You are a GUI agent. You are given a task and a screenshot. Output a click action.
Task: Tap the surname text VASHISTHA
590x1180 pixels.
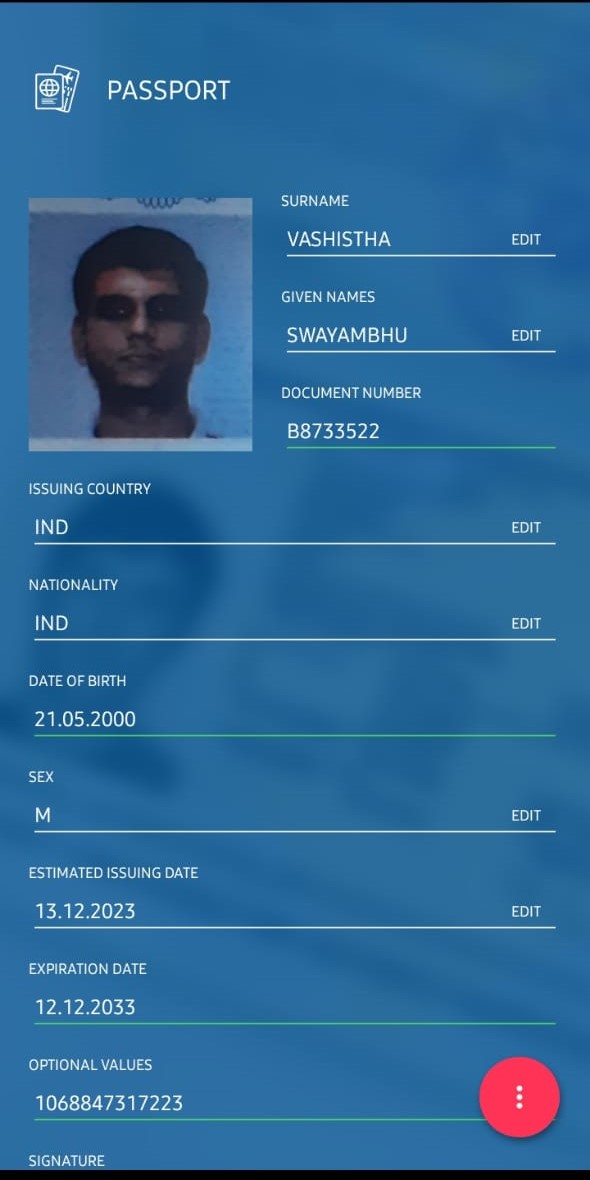(x=339, y=239)
